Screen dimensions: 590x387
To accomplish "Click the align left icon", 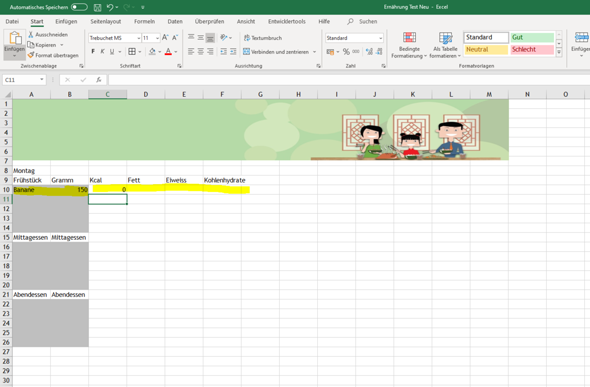I will 191,52.
